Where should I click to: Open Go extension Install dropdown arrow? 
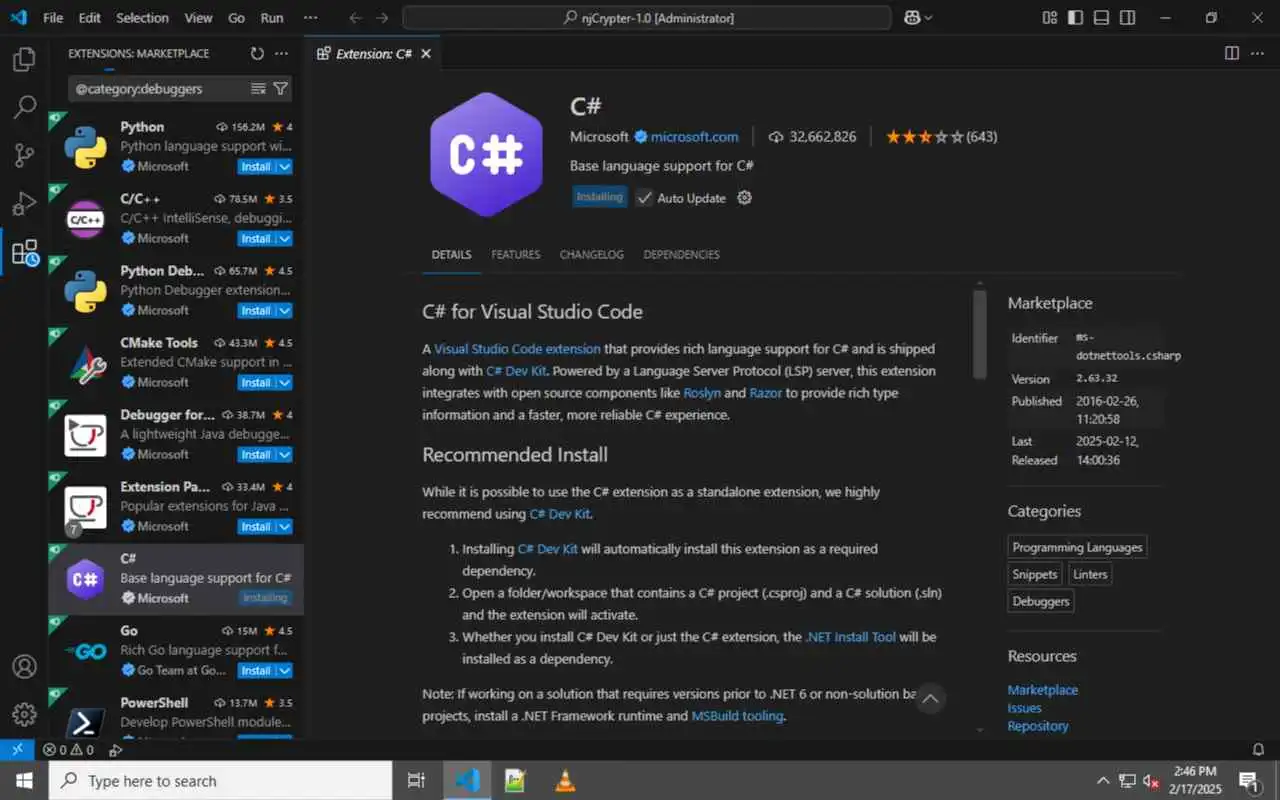[x=285, y=671]
